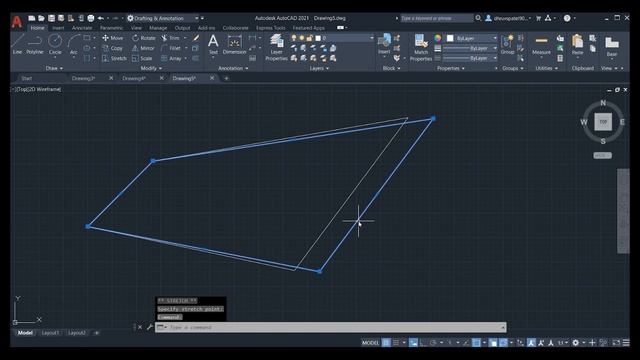
Task: Click the Scale command
Action: pyautogui.click(x=142, y=58)
